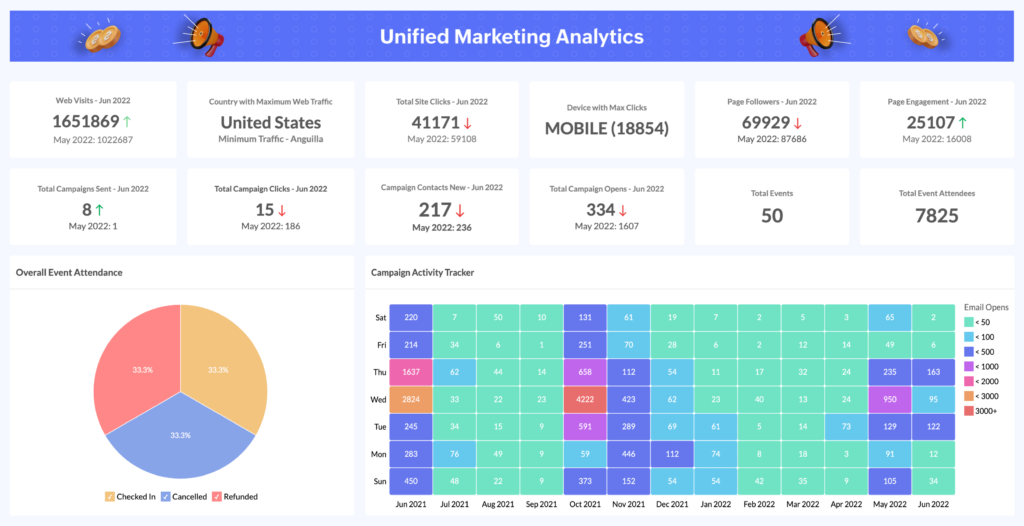Screen dimensions: 1024x526
Task: Click the right coins icon in header
Action: click(924, 36)
